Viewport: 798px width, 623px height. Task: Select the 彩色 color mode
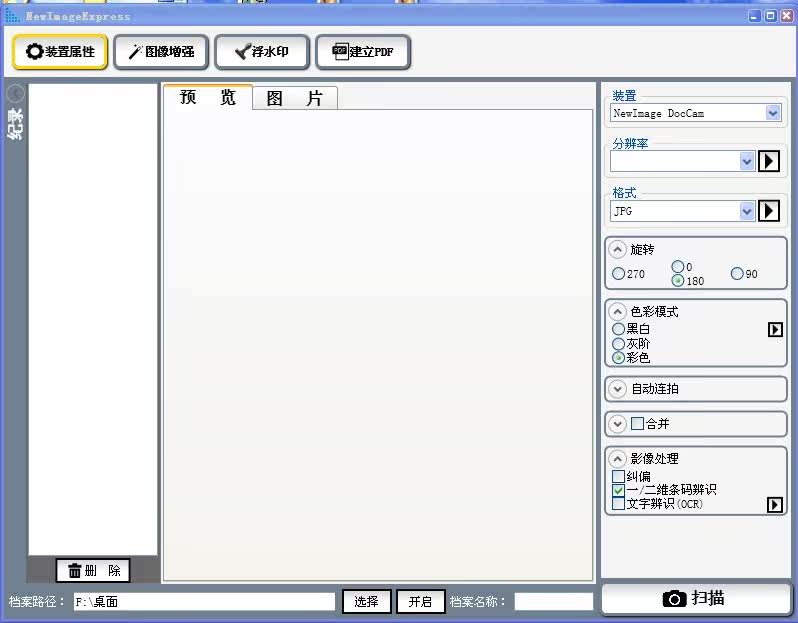coord(618,358)
